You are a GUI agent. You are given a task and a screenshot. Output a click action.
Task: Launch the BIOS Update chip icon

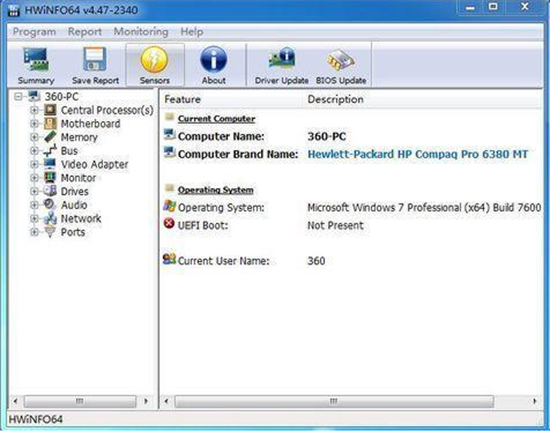click(x=341, y=60)
